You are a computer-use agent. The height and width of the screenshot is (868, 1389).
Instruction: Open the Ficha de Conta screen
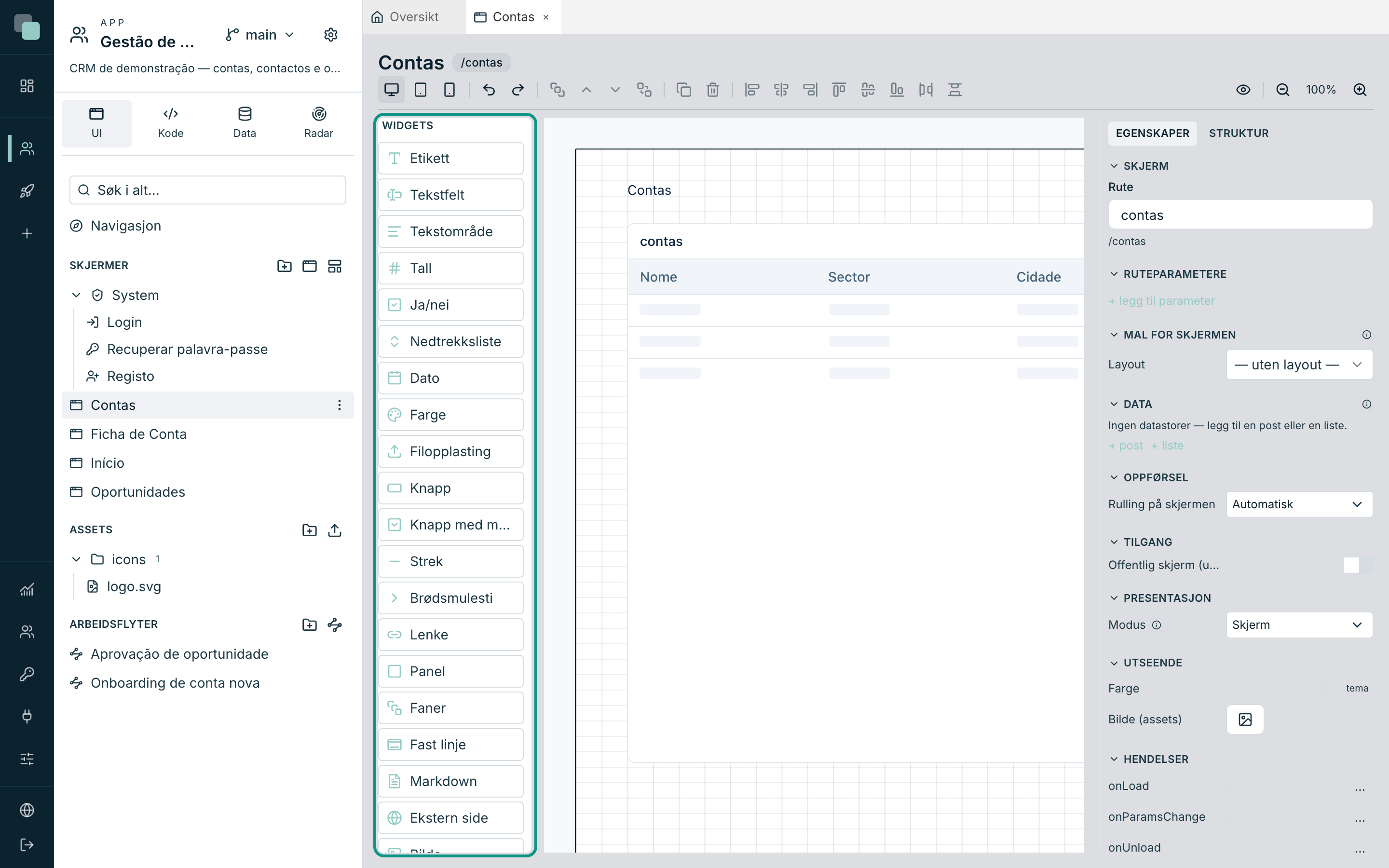coord(208,434)
